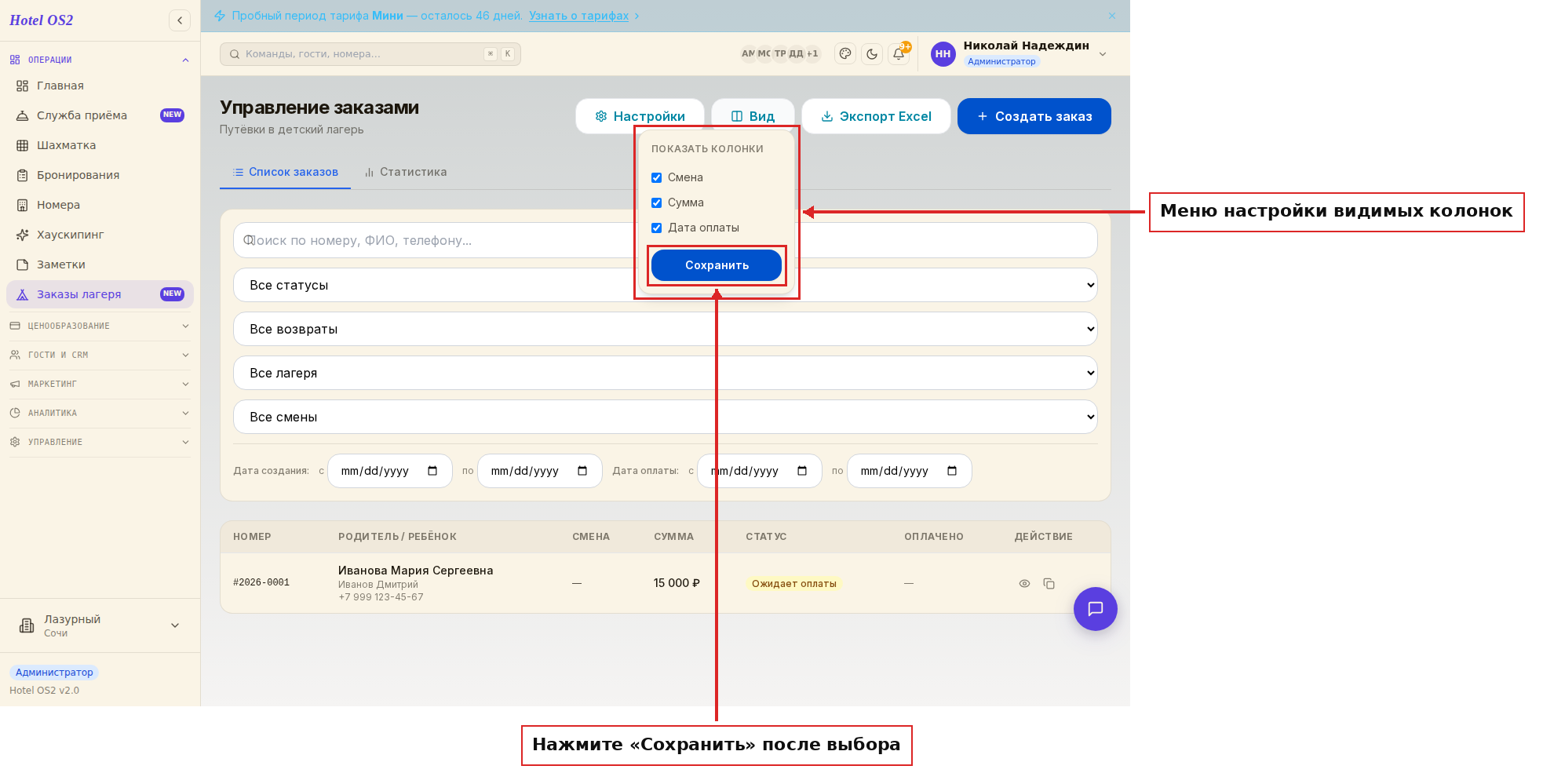Click the Сумма column header
This screenshot has width=1543, height=784.
click(x=673, y=537)
